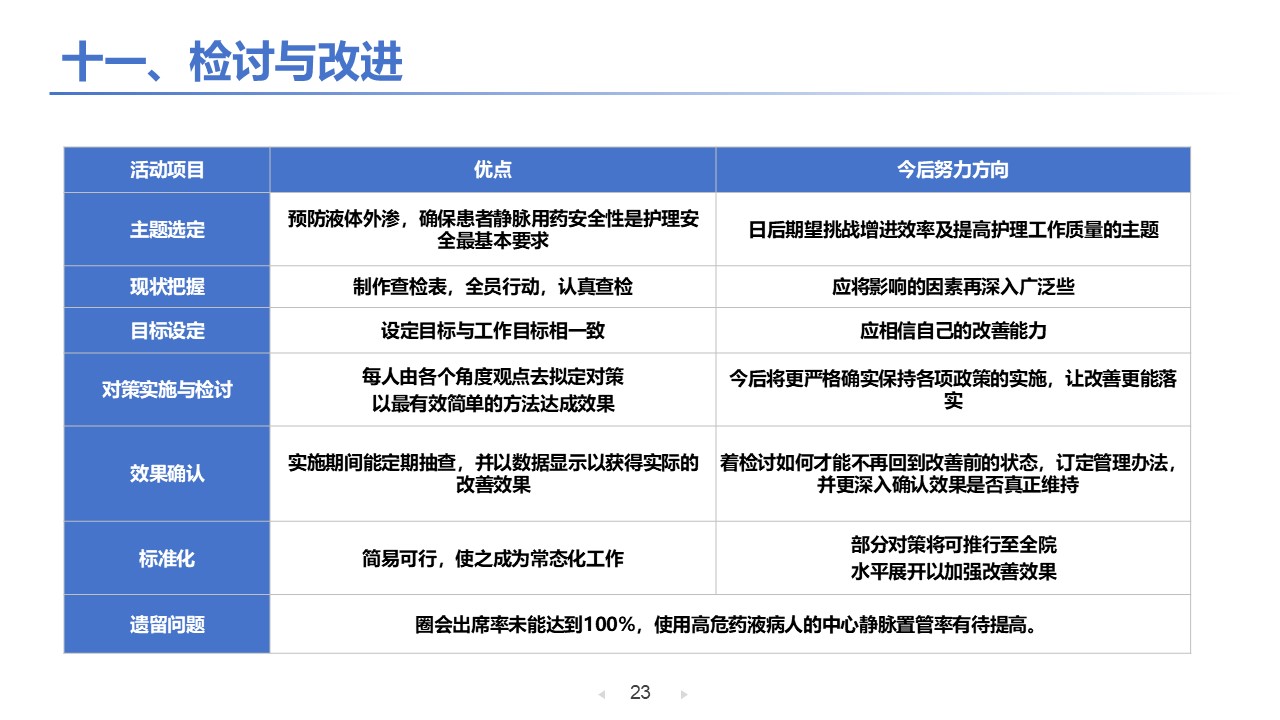This screenshot has height=720, width=1280.
Task: Click the page number 23
Action: click(641, 693)
